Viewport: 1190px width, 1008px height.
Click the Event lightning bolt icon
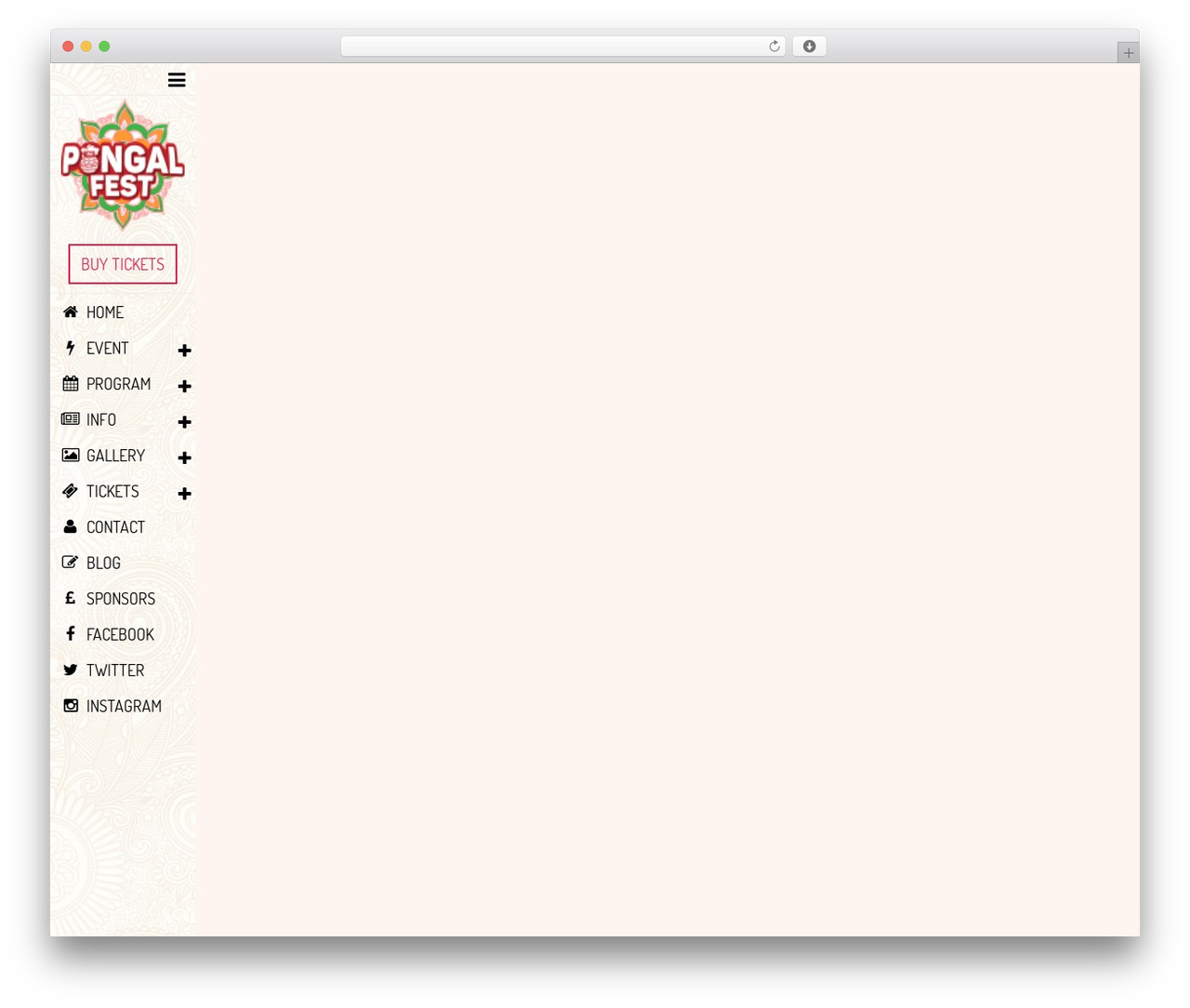71,348
